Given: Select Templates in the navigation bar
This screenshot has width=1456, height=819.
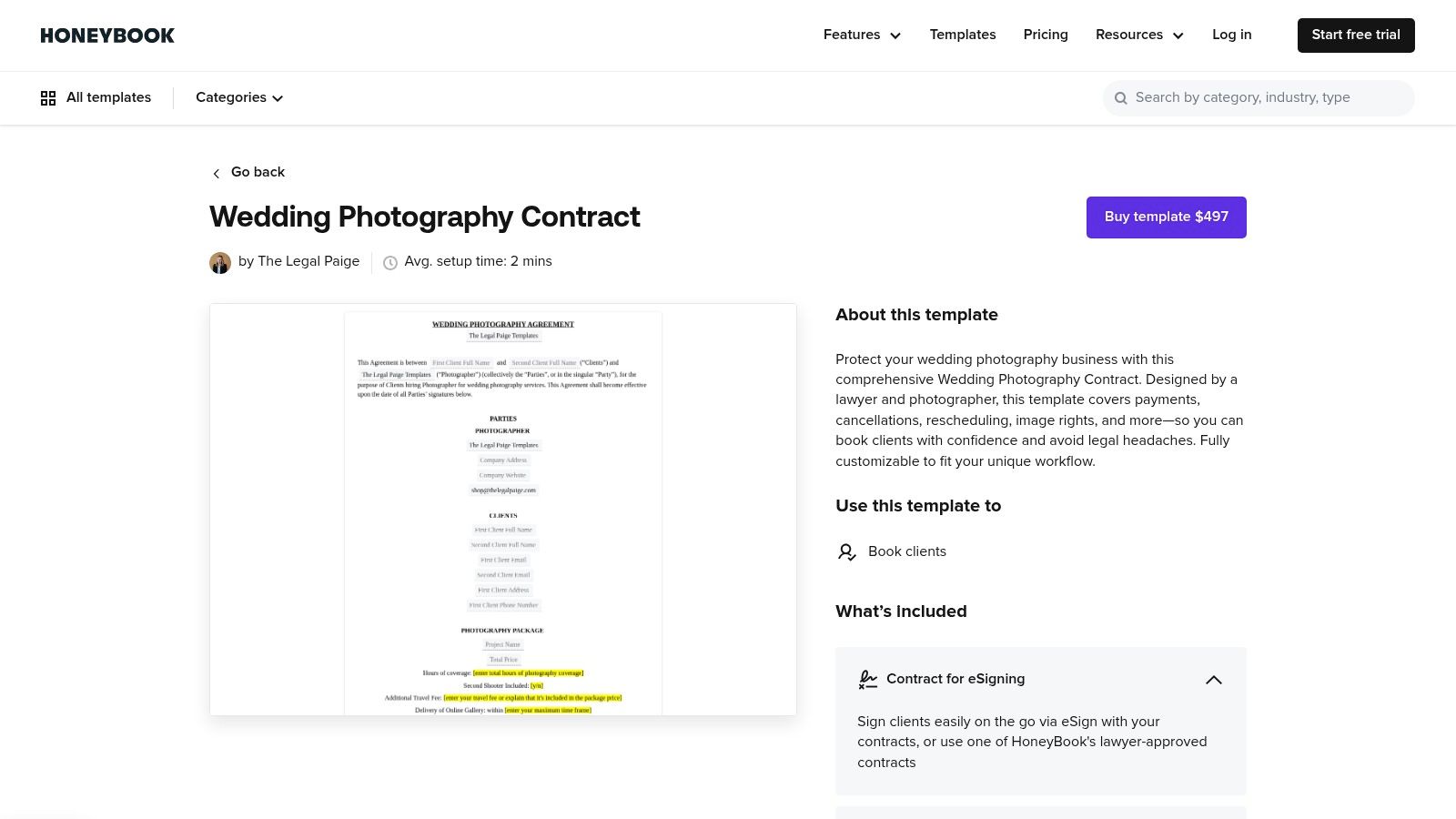Looking at the screenshot, I should point(963,35).
